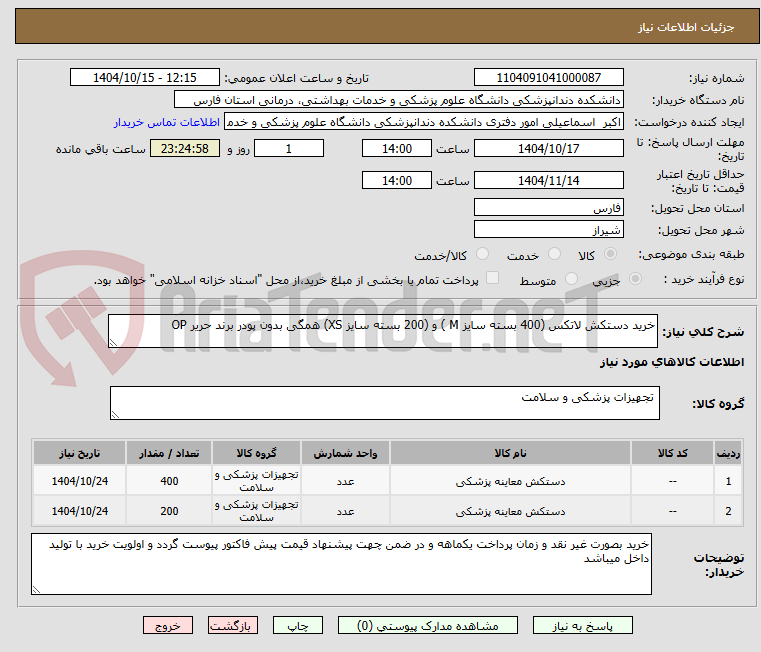
Task: Select the 'کالا/خدمت' radio button
Action: [x=482, y=254]
